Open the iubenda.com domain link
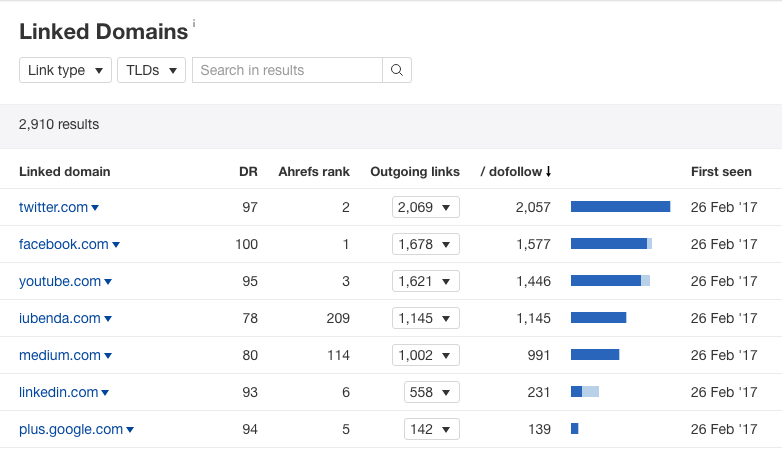The width and height of the screenshot is (782, 449). 60,318
